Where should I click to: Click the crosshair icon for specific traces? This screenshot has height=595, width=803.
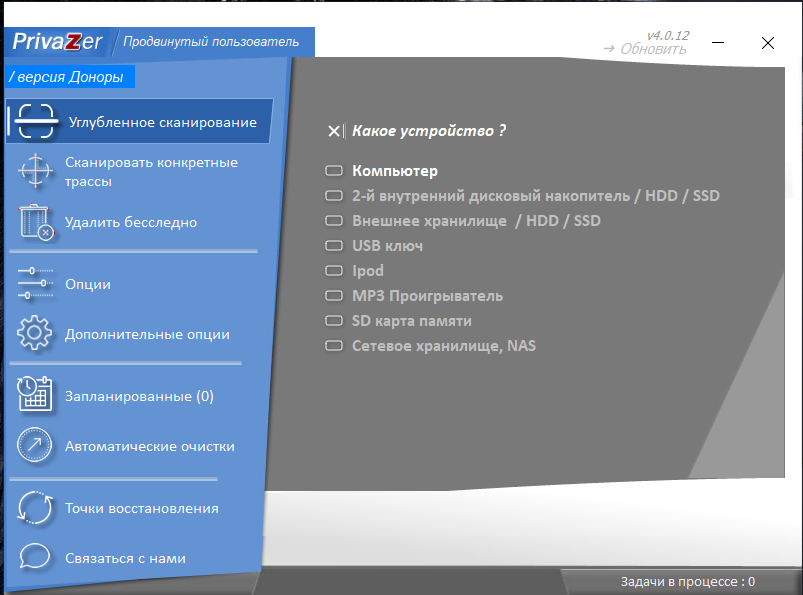point(35,171)
